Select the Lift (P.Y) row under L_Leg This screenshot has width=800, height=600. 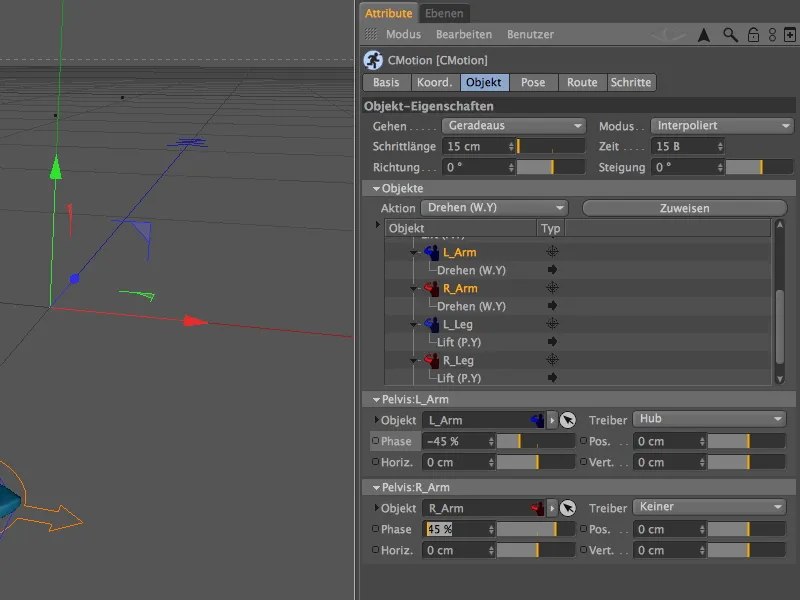tap(578, 342)
